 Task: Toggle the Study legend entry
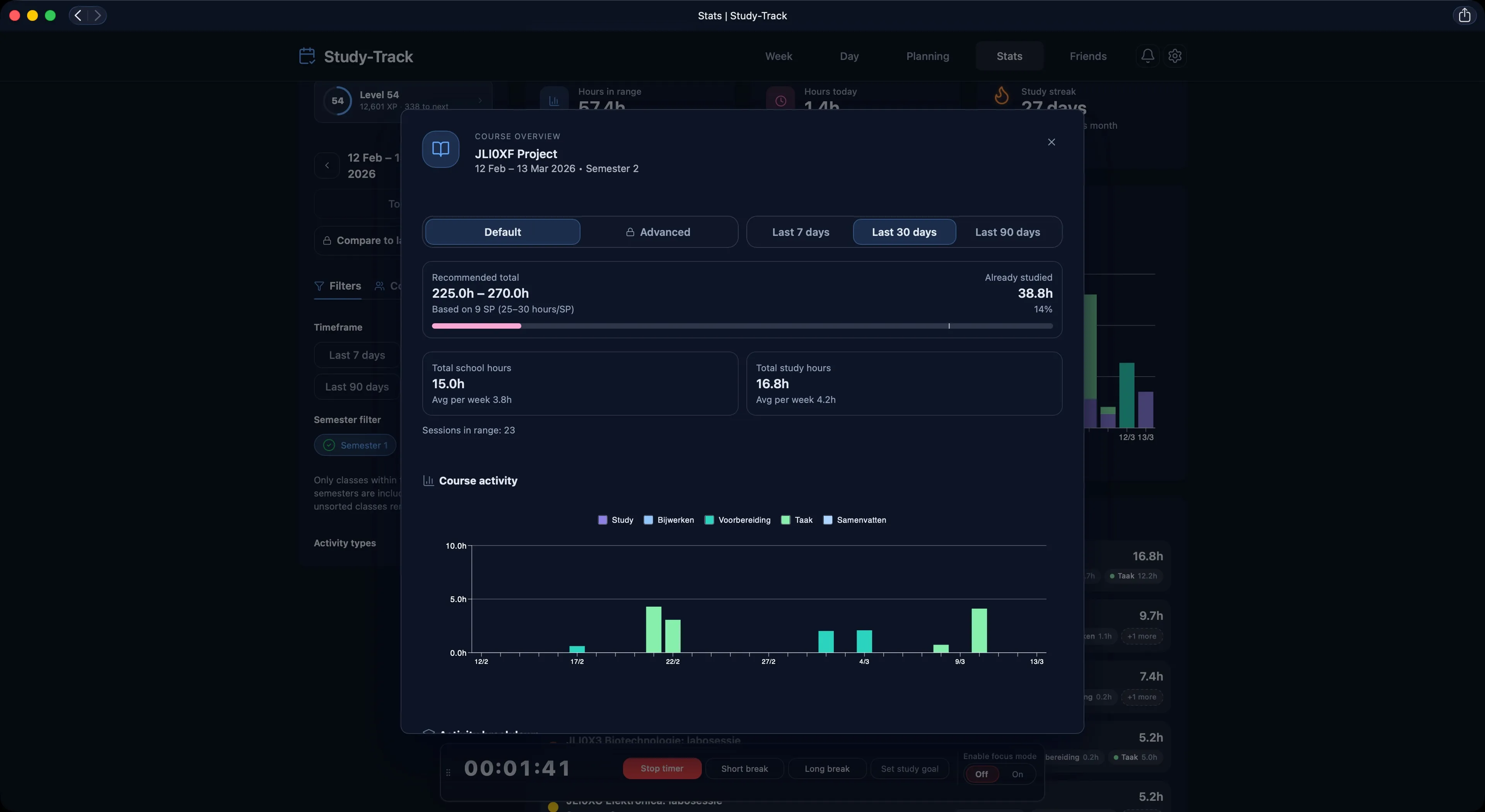(616, 520)
